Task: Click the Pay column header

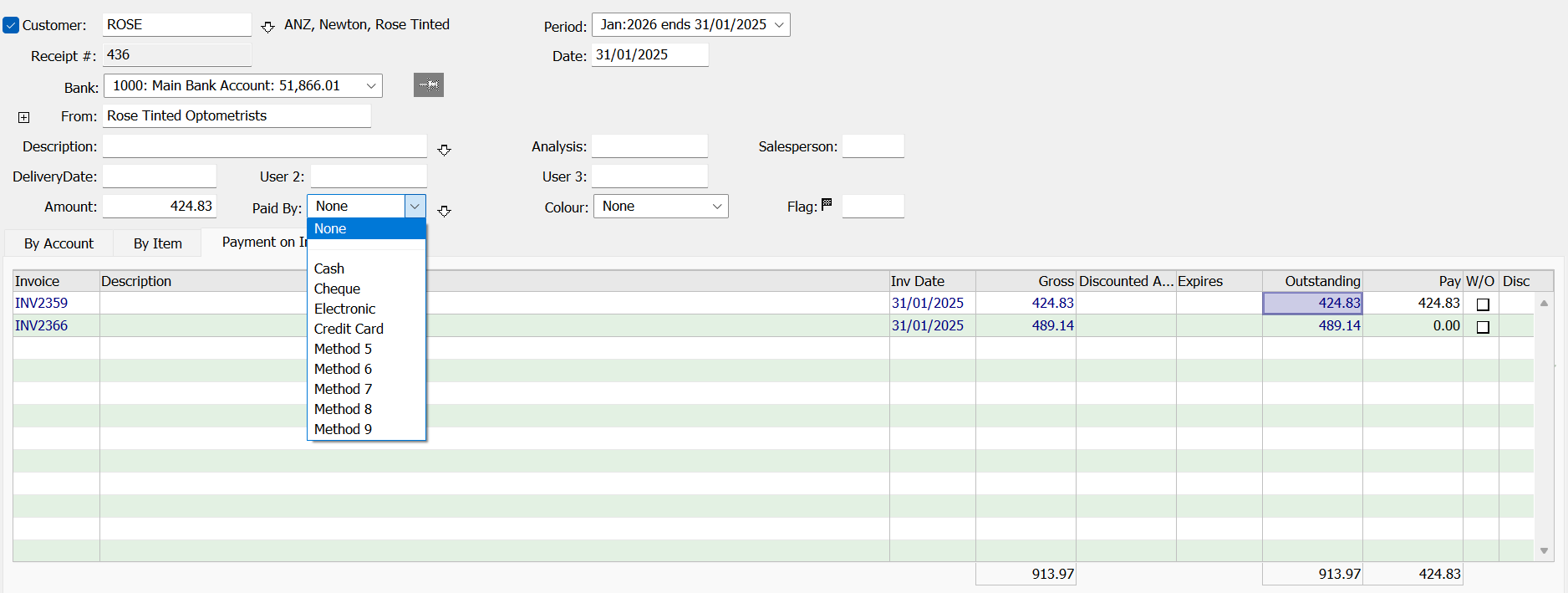Action: (1413, 281)
